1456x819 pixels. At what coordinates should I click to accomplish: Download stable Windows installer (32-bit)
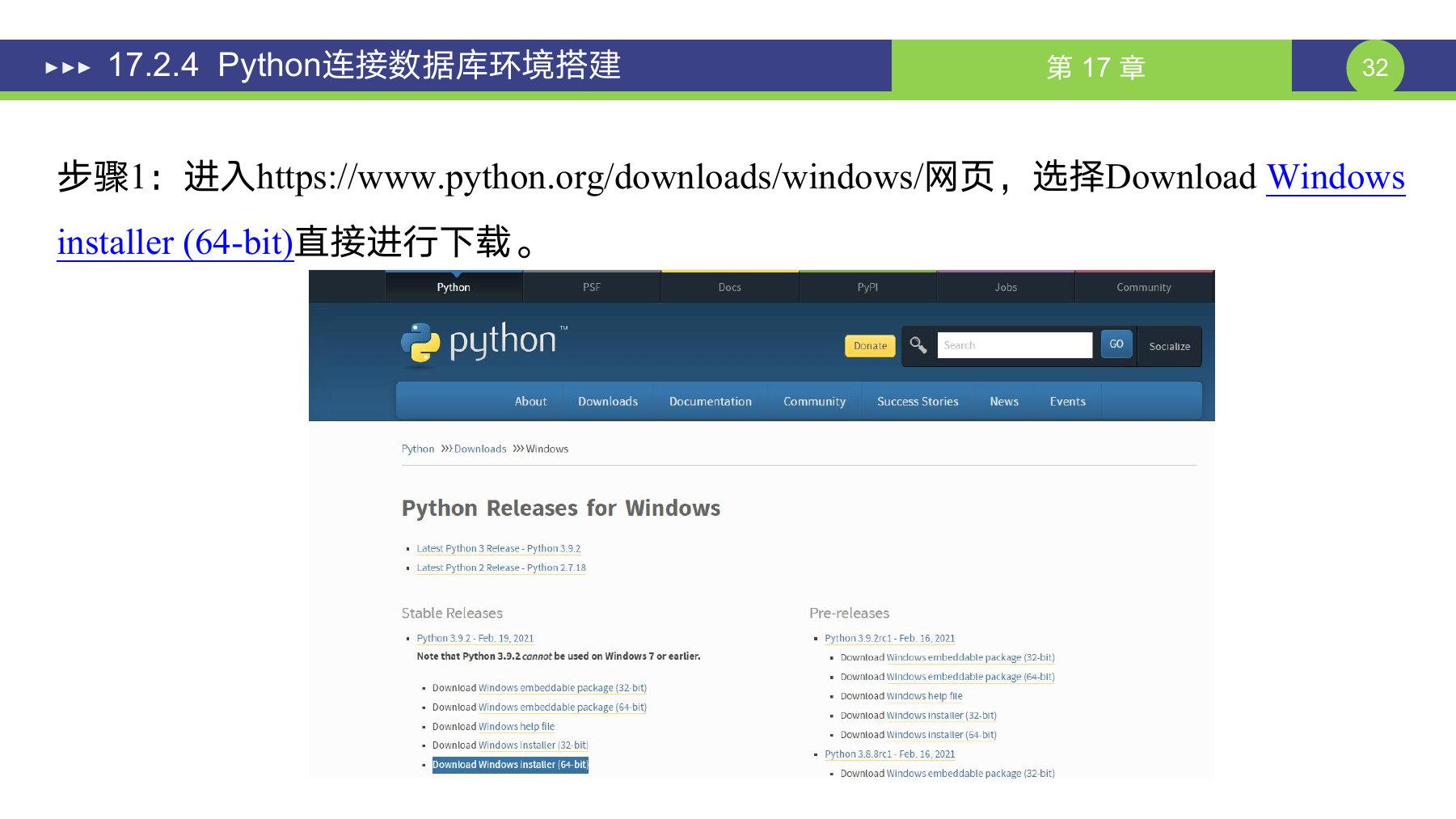[x=534, y=745]
